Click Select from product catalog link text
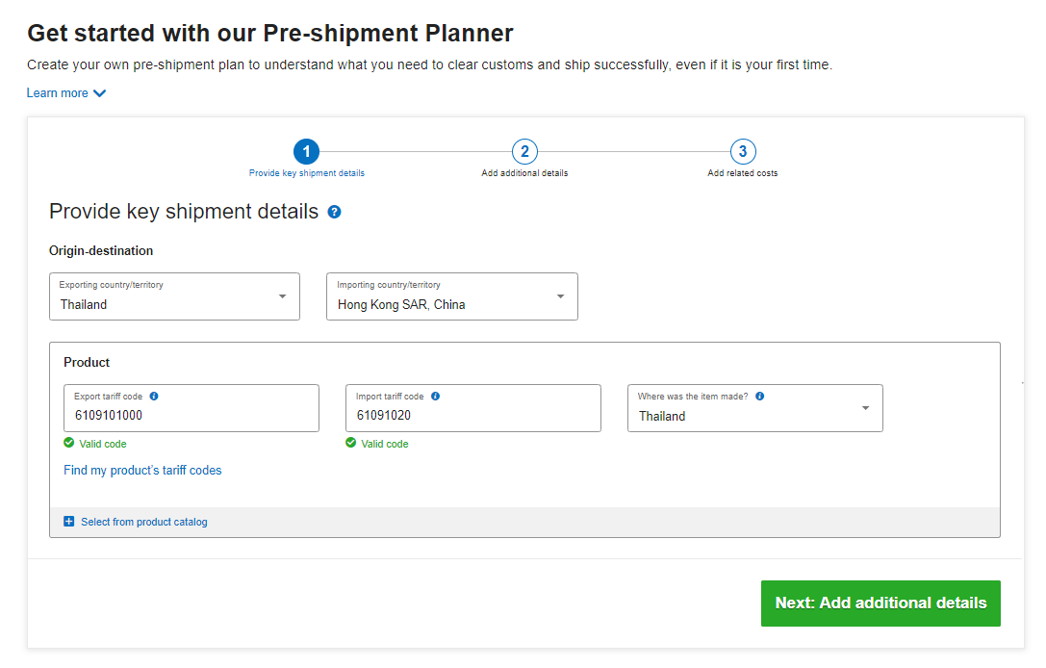Screen dimensions: 1046x668 144,522
